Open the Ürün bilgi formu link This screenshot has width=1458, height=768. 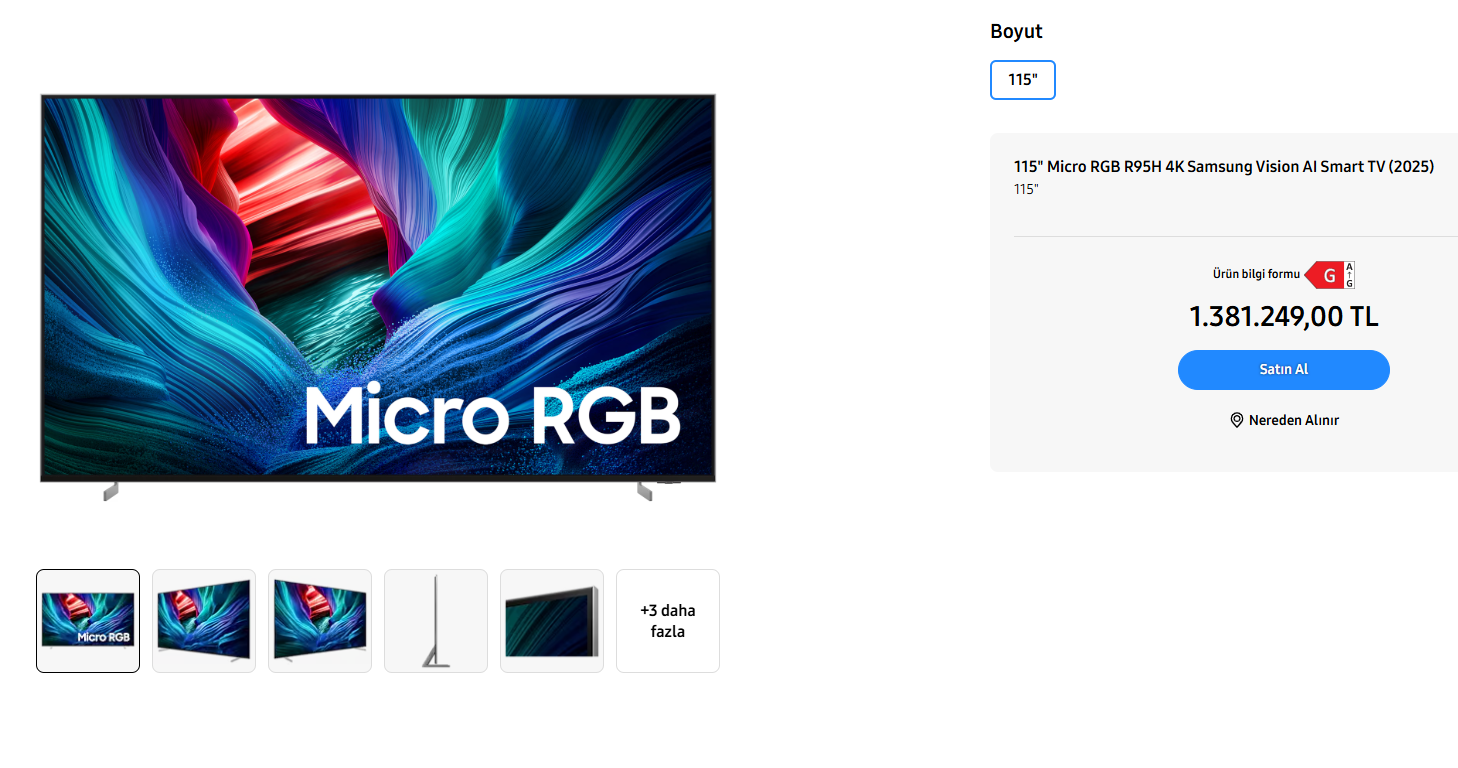[1256, 274]
